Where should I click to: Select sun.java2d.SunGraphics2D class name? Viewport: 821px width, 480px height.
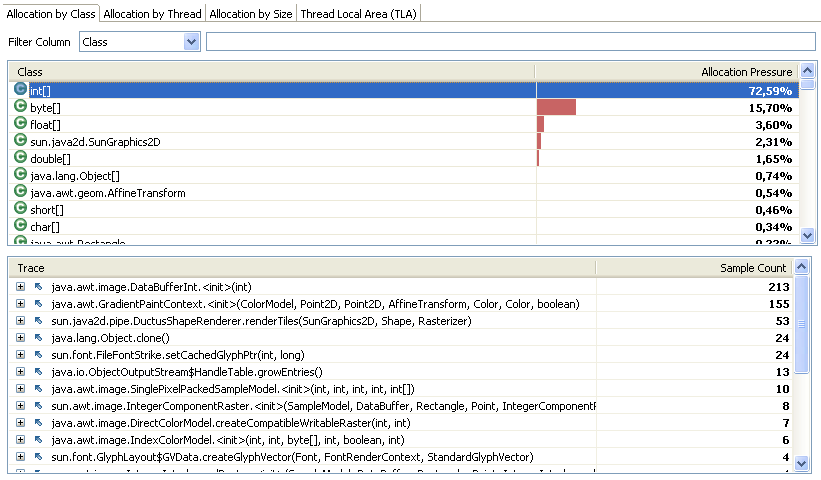pos(95,142)
